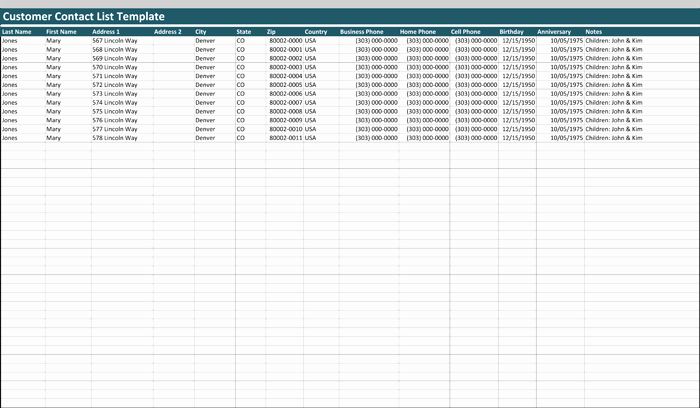
Task: Select the zip value 80002-0001
Action: (286, 50)
